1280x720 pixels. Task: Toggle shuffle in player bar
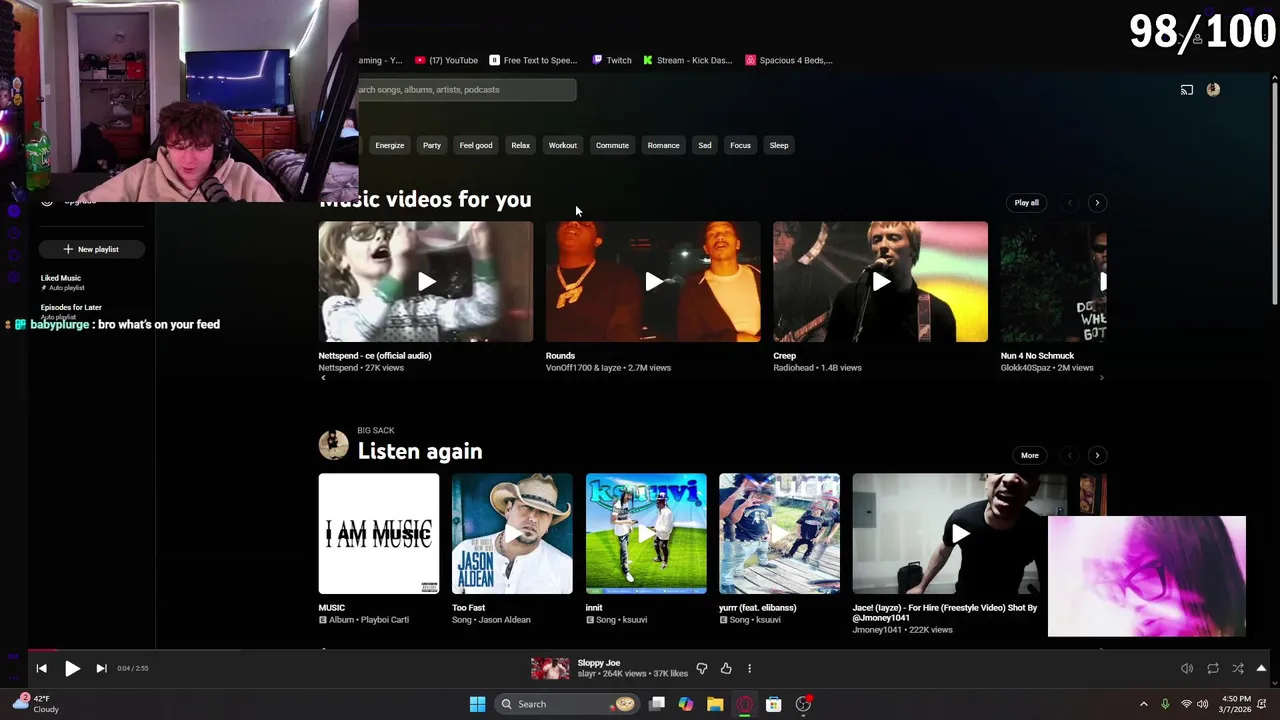pos(1238,668)
